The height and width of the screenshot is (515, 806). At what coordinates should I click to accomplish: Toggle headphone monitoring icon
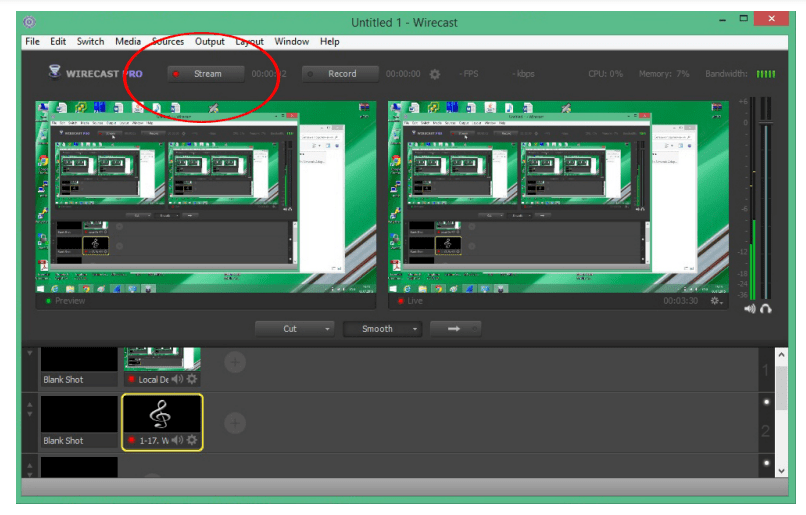click(766, 308)
